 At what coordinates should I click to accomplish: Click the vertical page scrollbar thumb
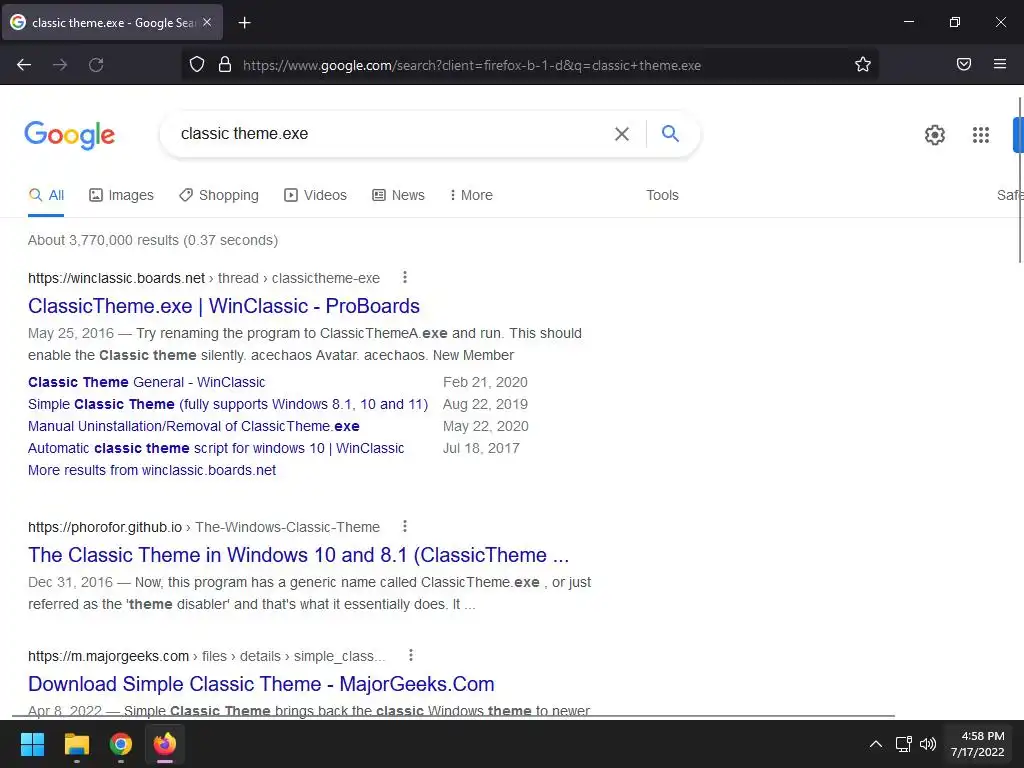click(x=1019, y=180)
